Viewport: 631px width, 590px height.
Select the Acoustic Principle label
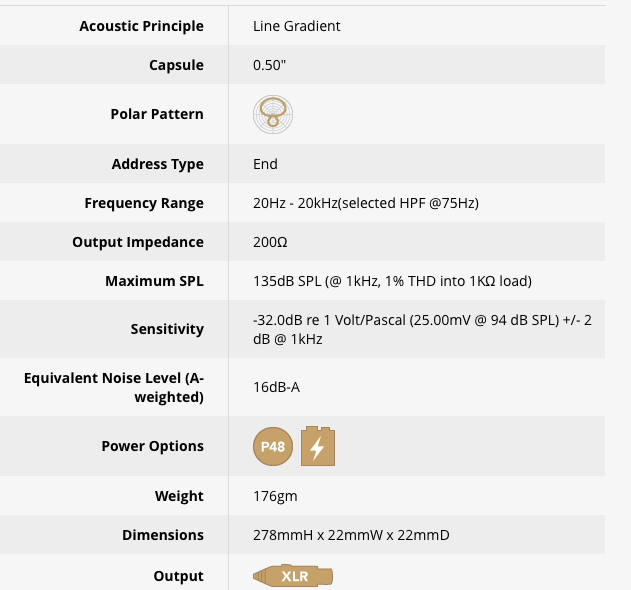coord(142,26)
